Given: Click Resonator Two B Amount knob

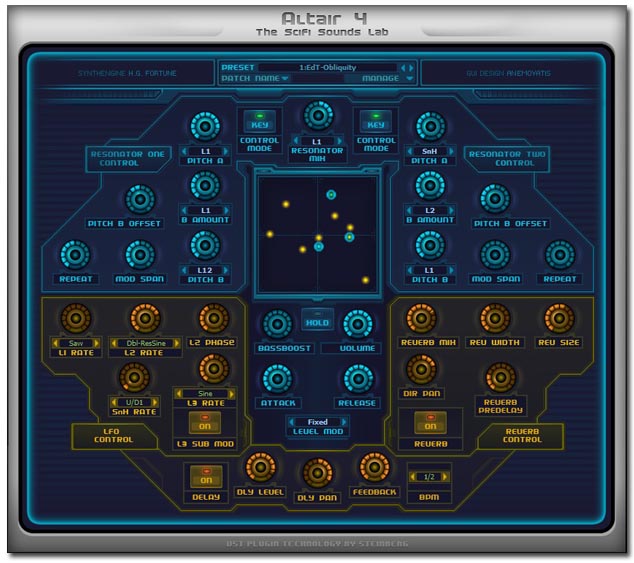Looking at the screenshot, I should 430,186.
